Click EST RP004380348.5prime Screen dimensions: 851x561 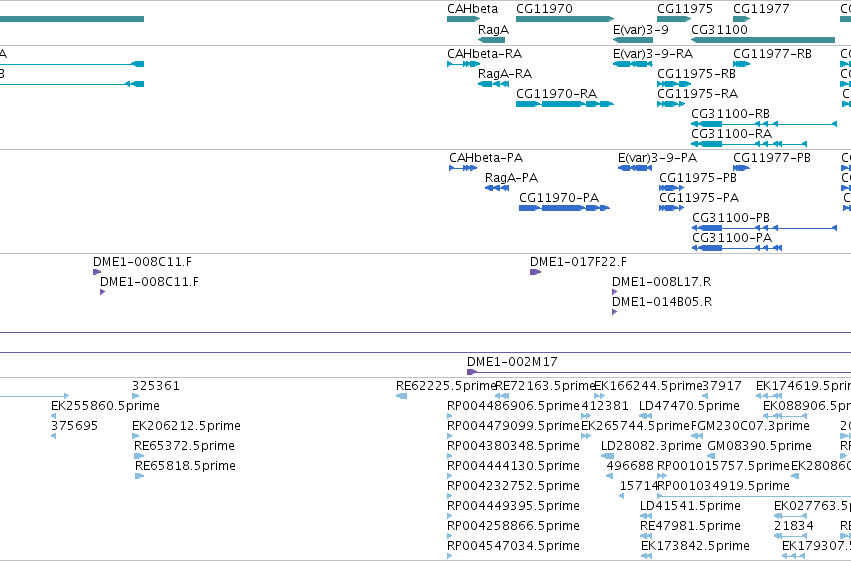pos(449,456)
